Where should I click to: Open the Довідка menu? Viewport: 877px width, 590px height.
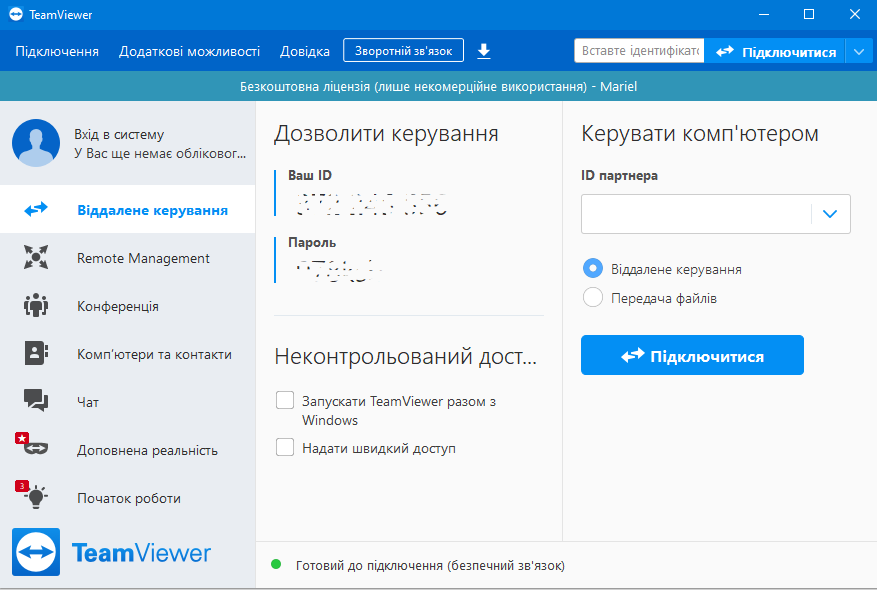304,50
